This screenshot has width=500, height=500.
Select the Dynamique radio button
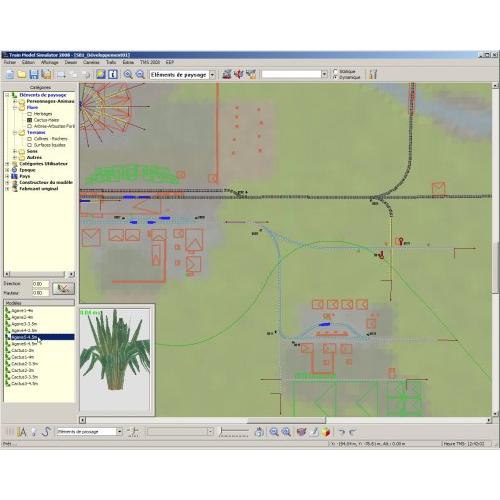335,77
